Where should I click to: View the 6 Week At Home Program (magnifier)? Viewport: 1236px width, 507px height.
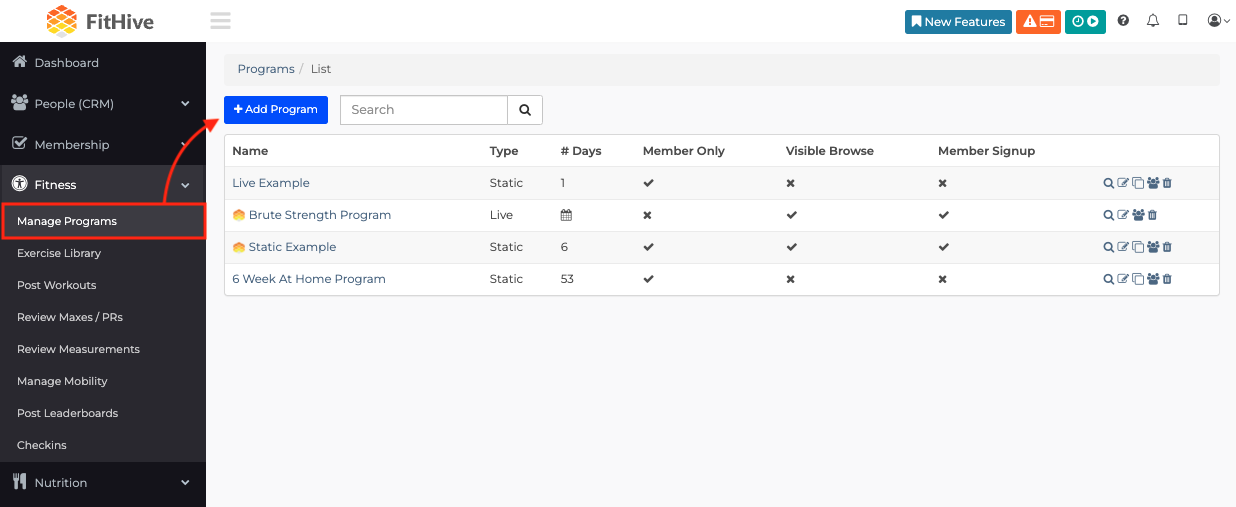point(1108,279)
